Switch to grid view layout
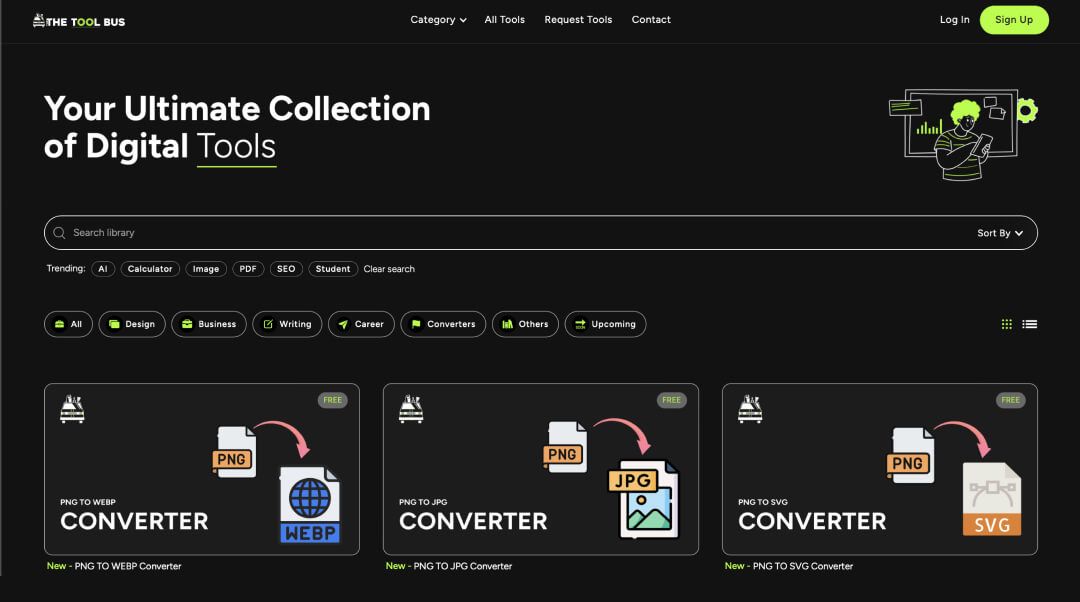 click(1006, 324)
